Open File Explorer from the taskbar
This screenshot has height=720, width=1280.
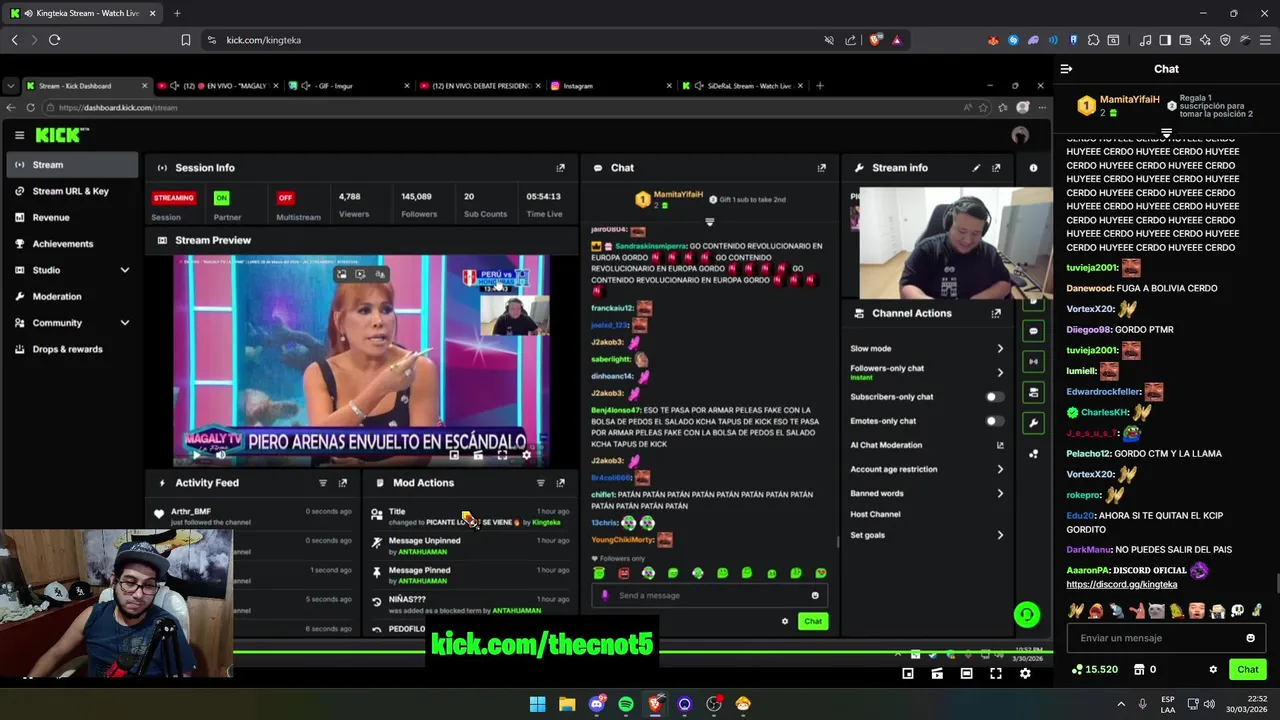[x=567, y=704]
